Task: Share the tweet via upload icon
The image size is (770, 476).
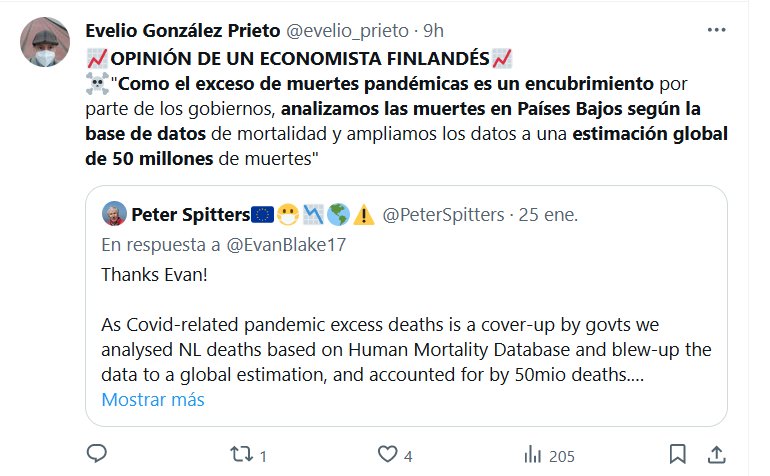Action: click(716, 455)
